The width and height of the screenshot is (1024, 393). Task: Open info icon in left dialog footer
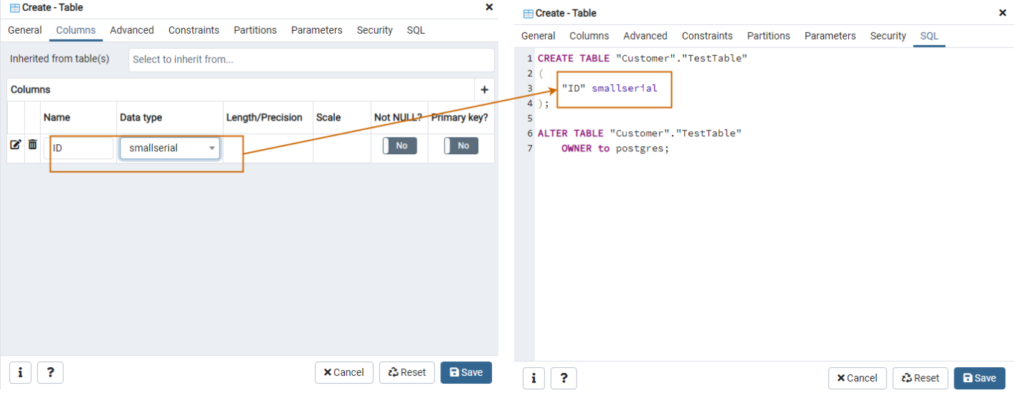[x=20, y=373]
